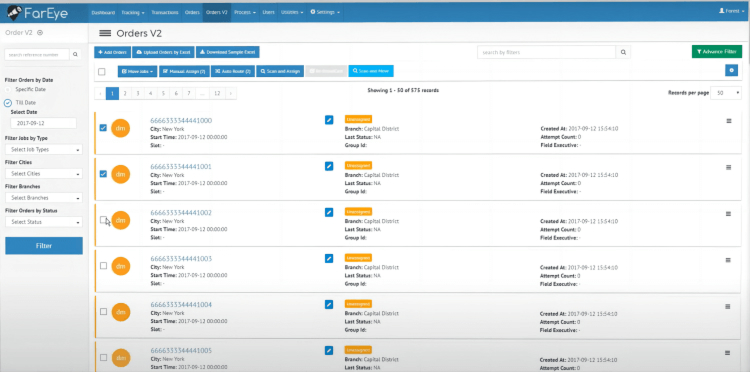Screen dimensions: 750x372
Task: Open the Select Status dropdown
Action: [x=44, y=222]
